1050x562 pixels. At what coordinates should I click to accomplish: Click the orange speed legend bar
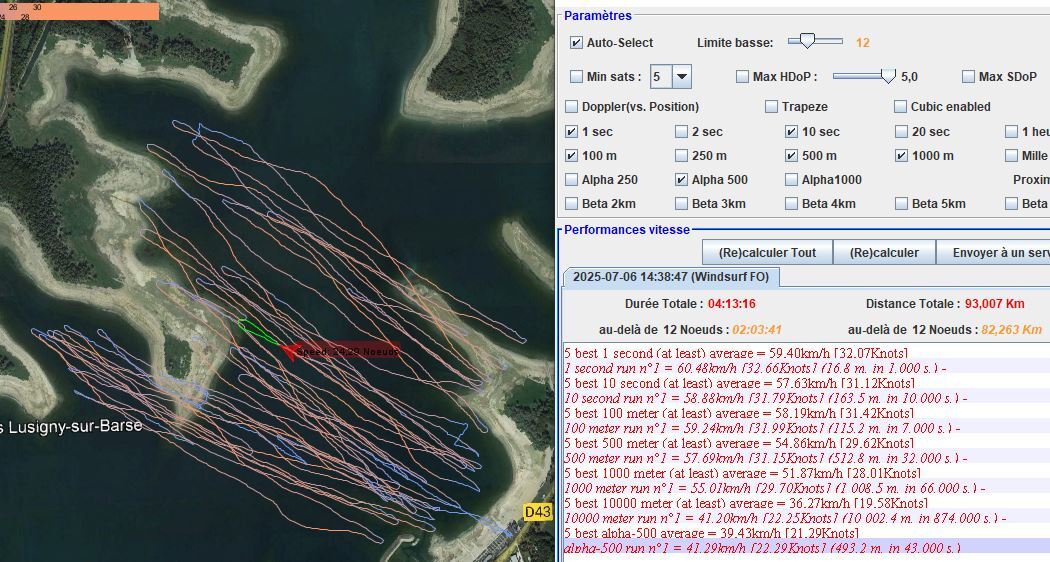tap(80, 11)
